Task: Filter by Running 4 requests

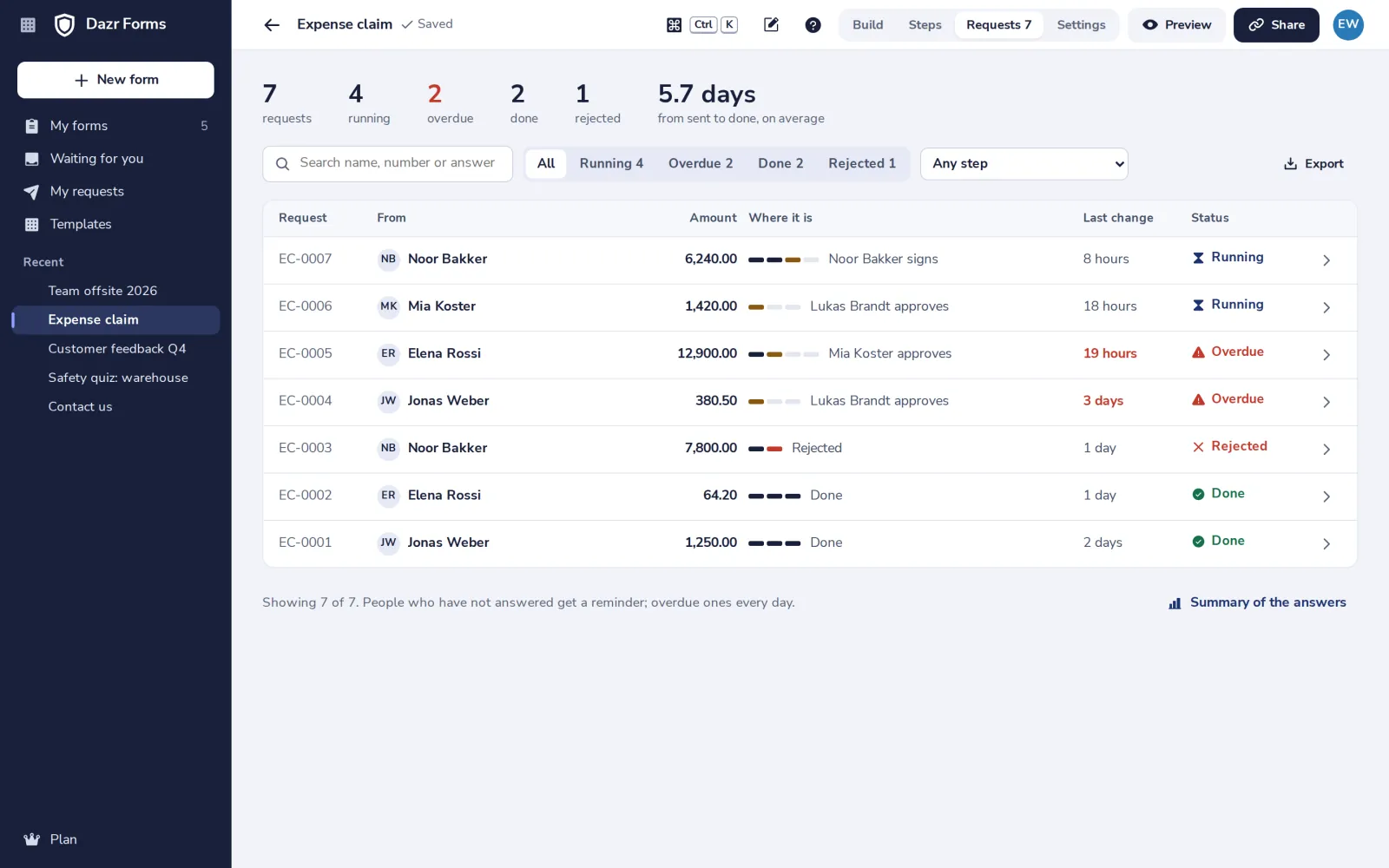Action: [611, 163]
